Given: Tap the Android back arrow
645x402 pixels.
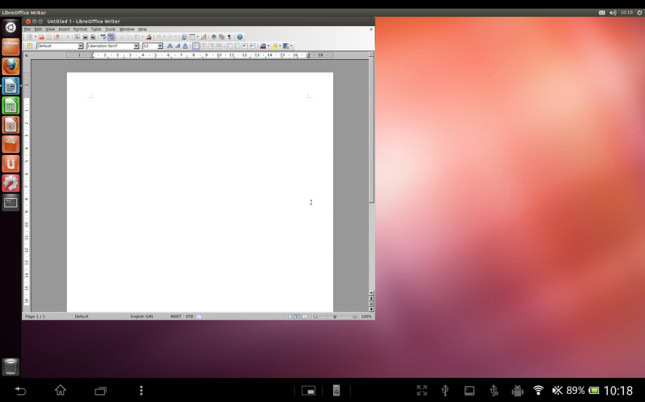Looking at the screenshot, I should 20,390.
